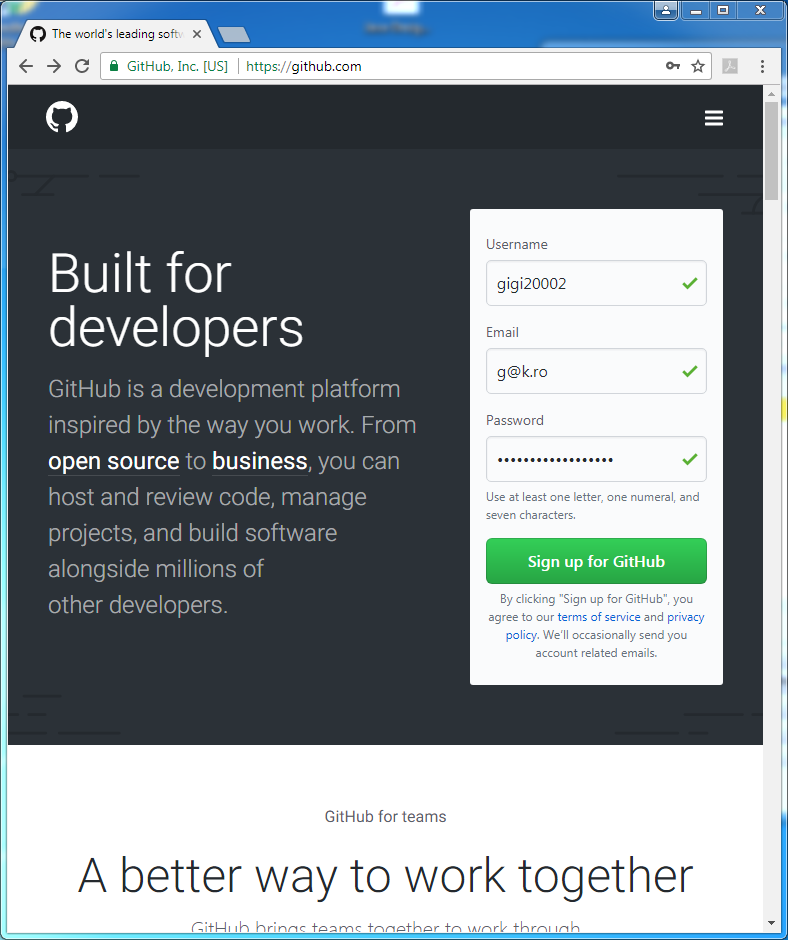Follow the open source link

[x=114, y=461]
